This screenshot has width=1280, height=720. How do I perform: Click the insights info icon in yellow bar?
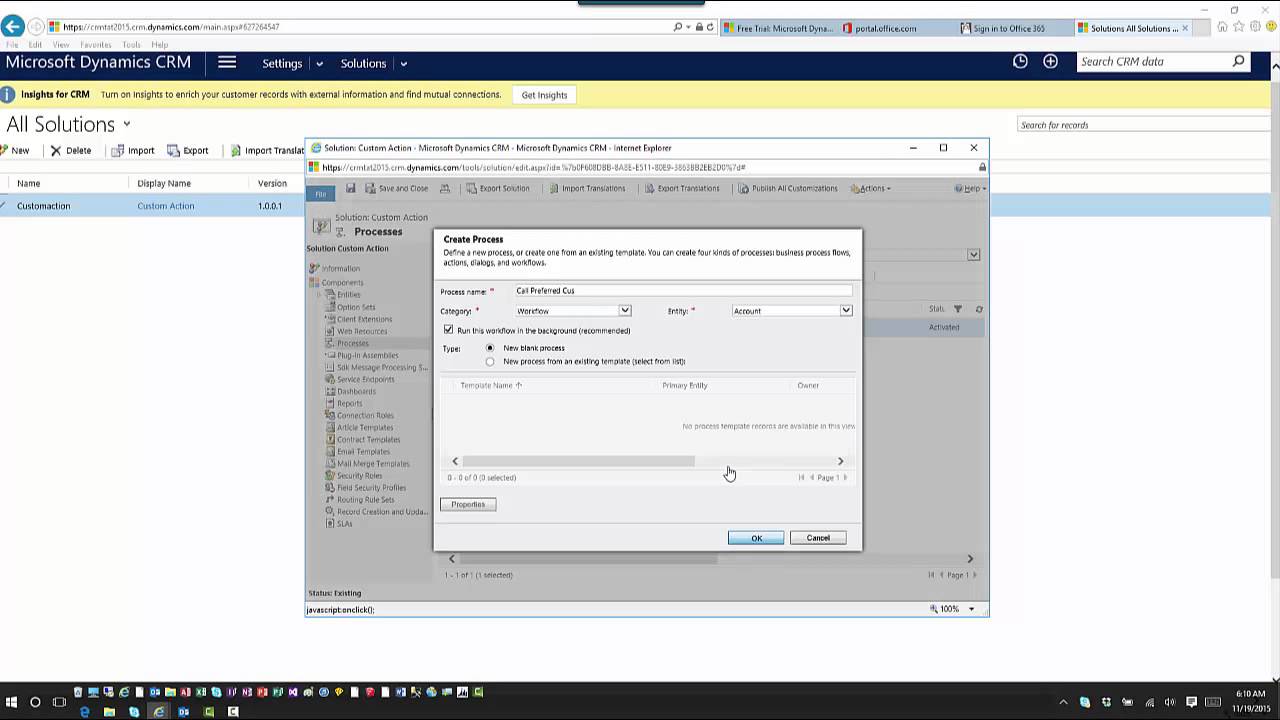pyautogui.click(x=8, y=95)
